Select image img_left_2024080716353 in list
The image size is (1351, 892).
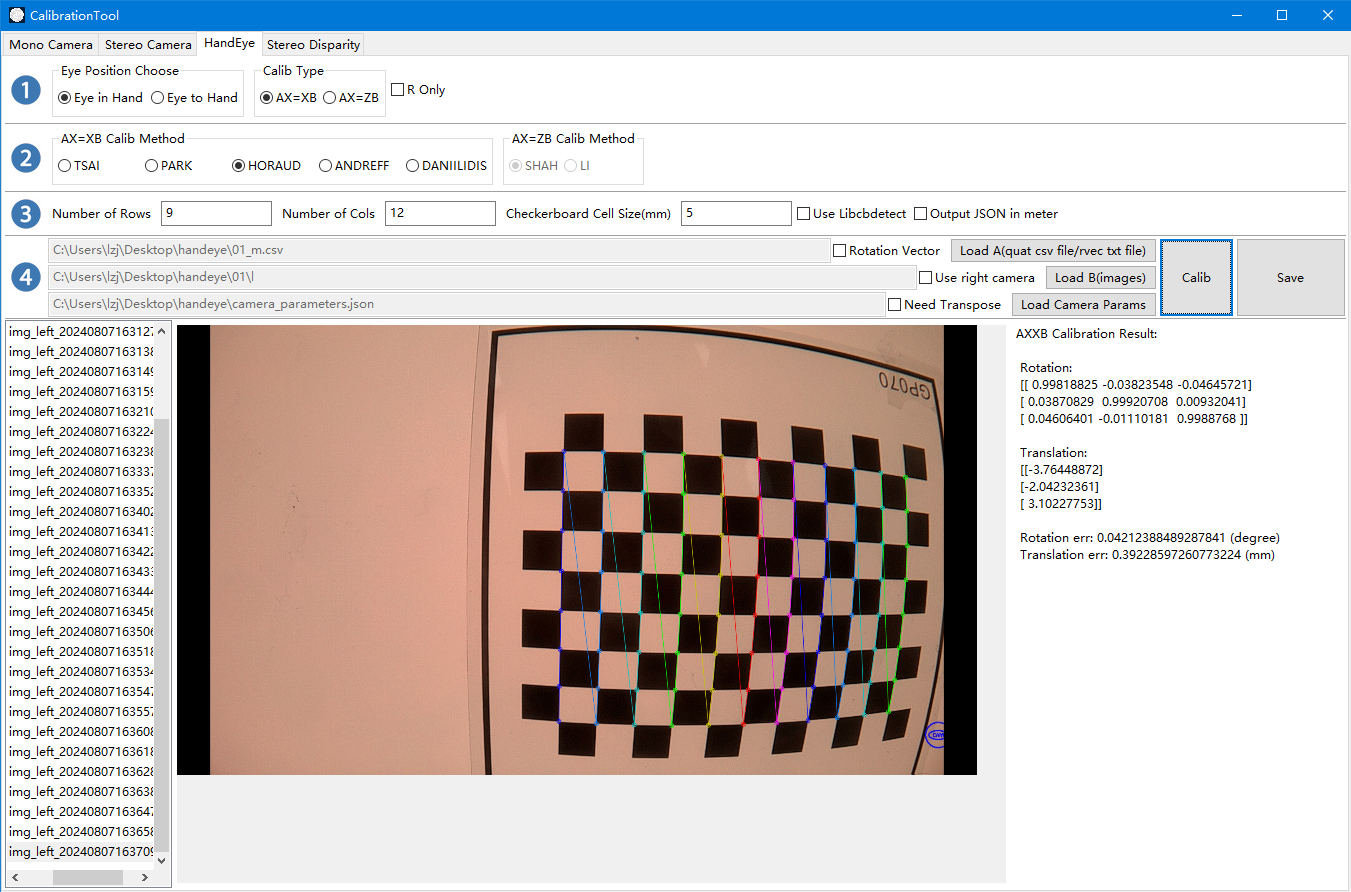coord(80,672)
